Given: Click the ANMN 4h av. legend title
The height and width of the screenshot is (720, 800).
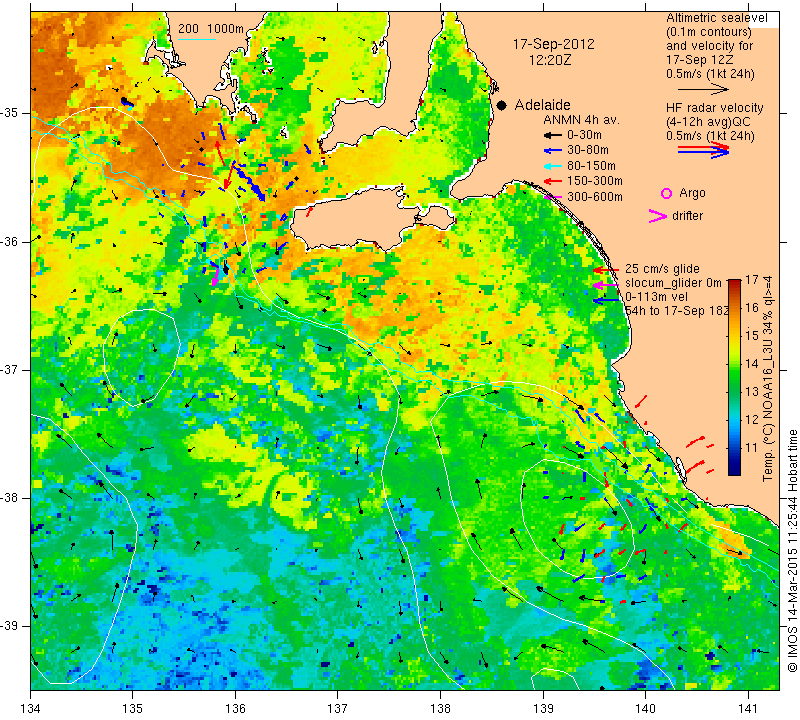Looking at the screenshot, I should [581, 120].
